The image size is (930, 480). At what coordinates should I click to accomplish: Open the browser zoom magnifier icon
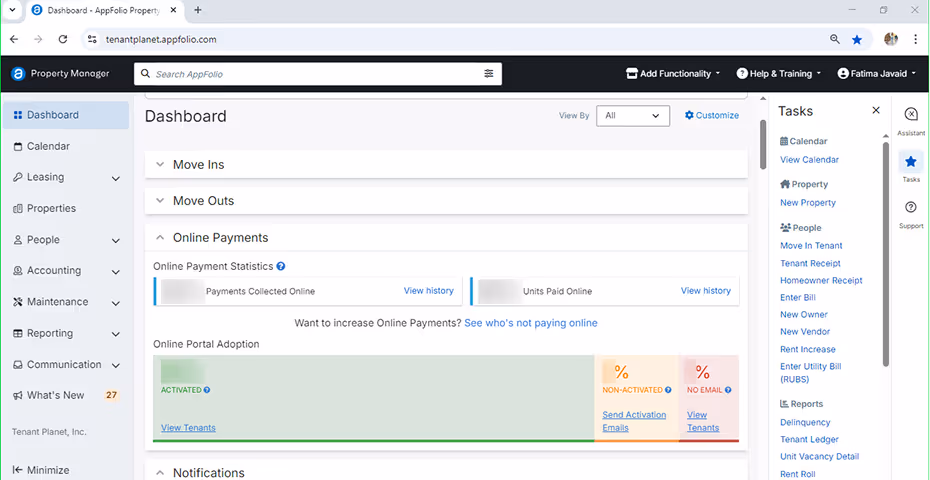pos(835,39)
